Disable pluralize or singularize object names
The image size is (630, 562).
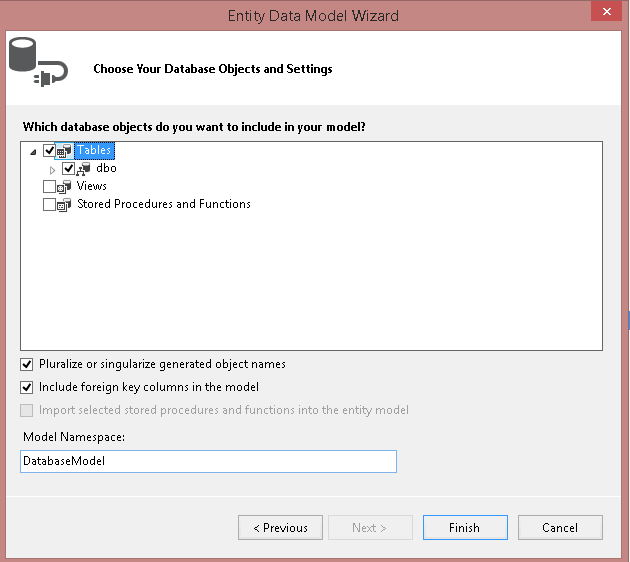(27, 364)
